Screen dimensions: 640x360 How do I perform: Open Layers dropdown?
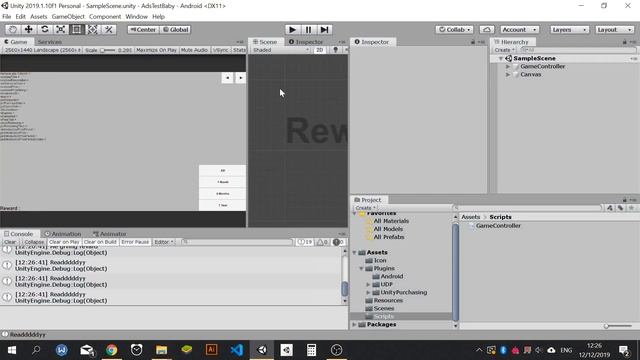point(569,29)
